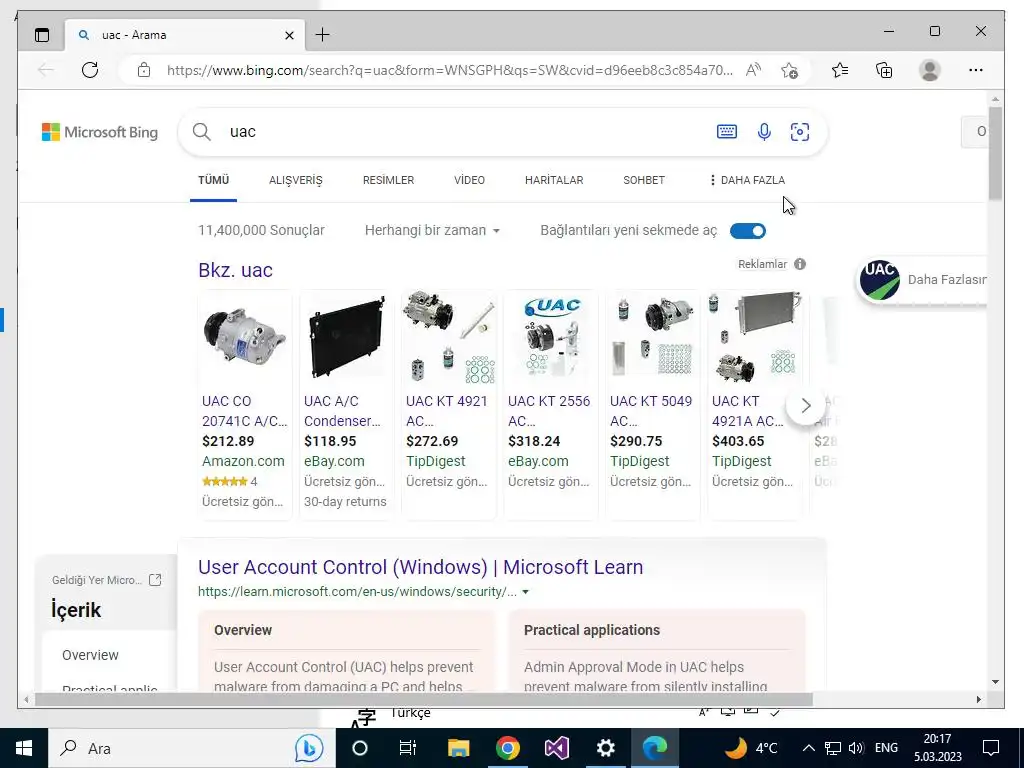Start voice search with microphone
Viewport: 1024px width, 768px height.
(x=763, y=132)
